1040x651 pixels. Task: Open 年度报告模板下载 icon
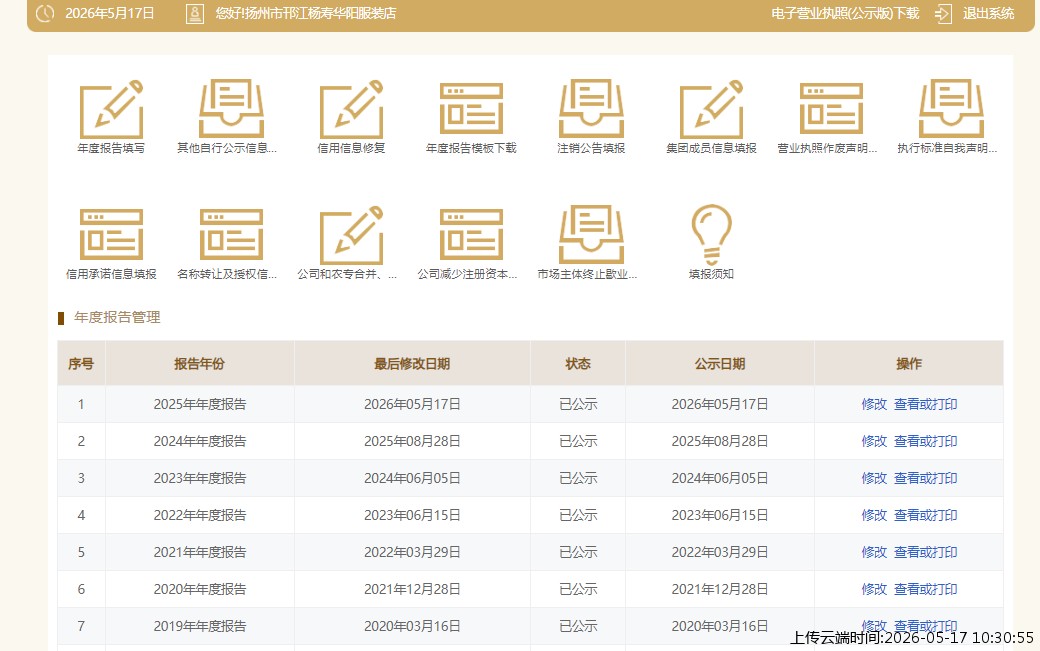[x=472, y=109]
